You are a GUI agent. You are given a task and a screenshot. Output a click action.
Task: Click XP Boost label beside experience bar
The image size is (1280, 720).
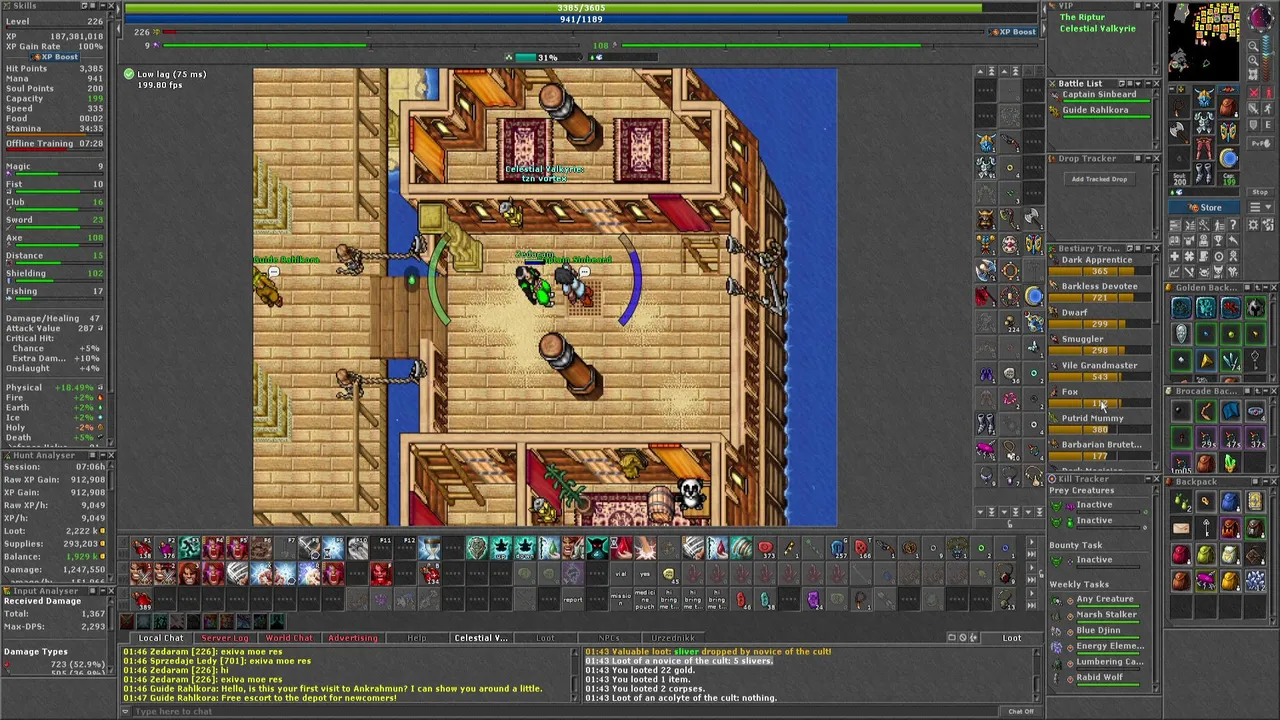tap(1013, 32)
